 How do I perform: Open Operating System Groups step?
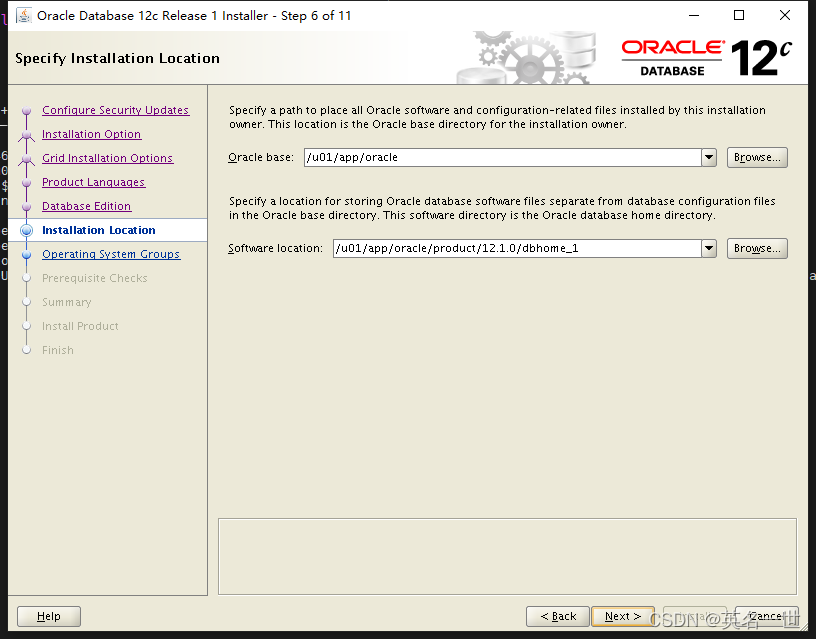click(111, 254)
